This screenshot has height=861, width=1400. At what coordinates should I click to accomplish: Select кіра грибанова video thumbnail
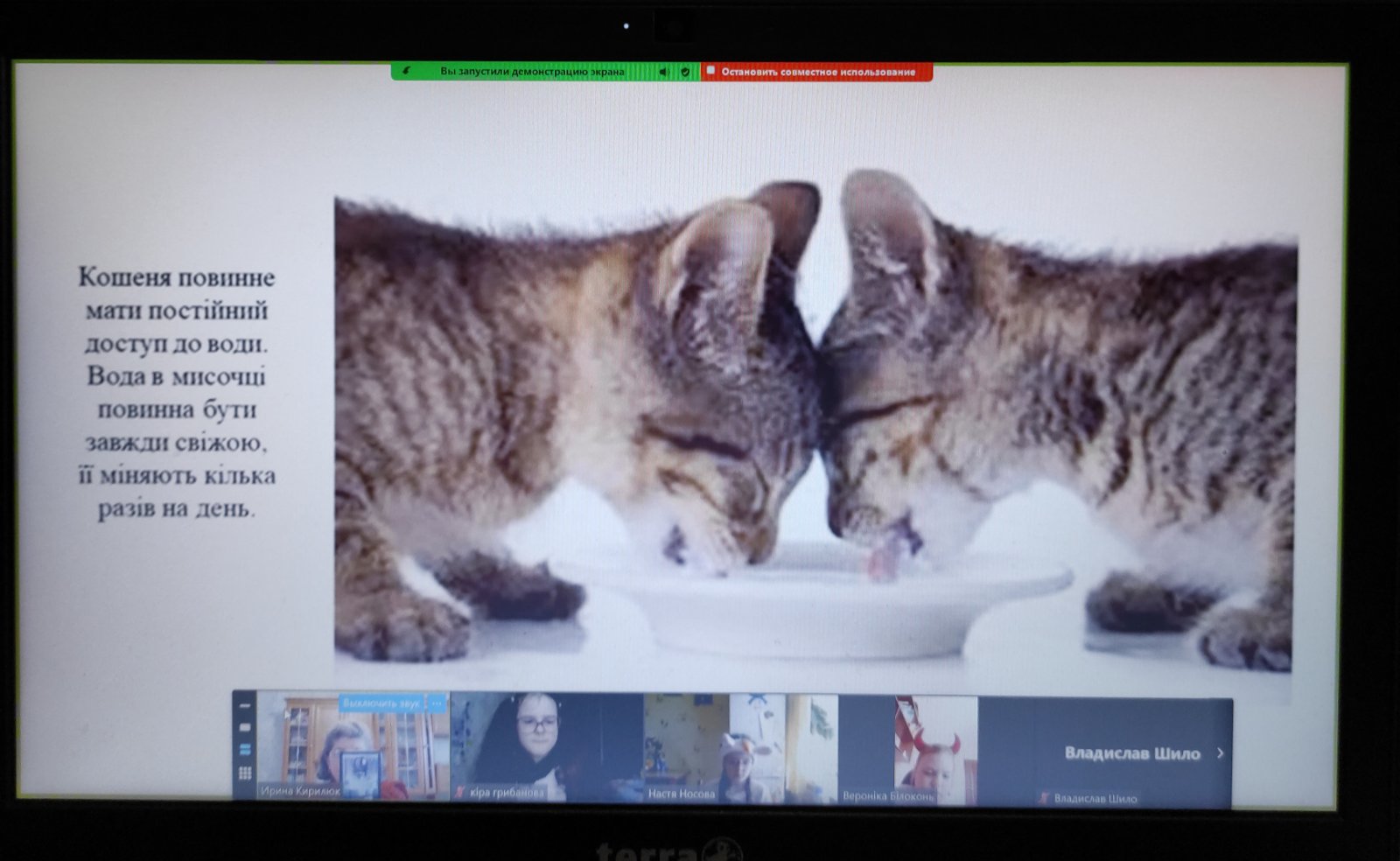click(547, 746)
